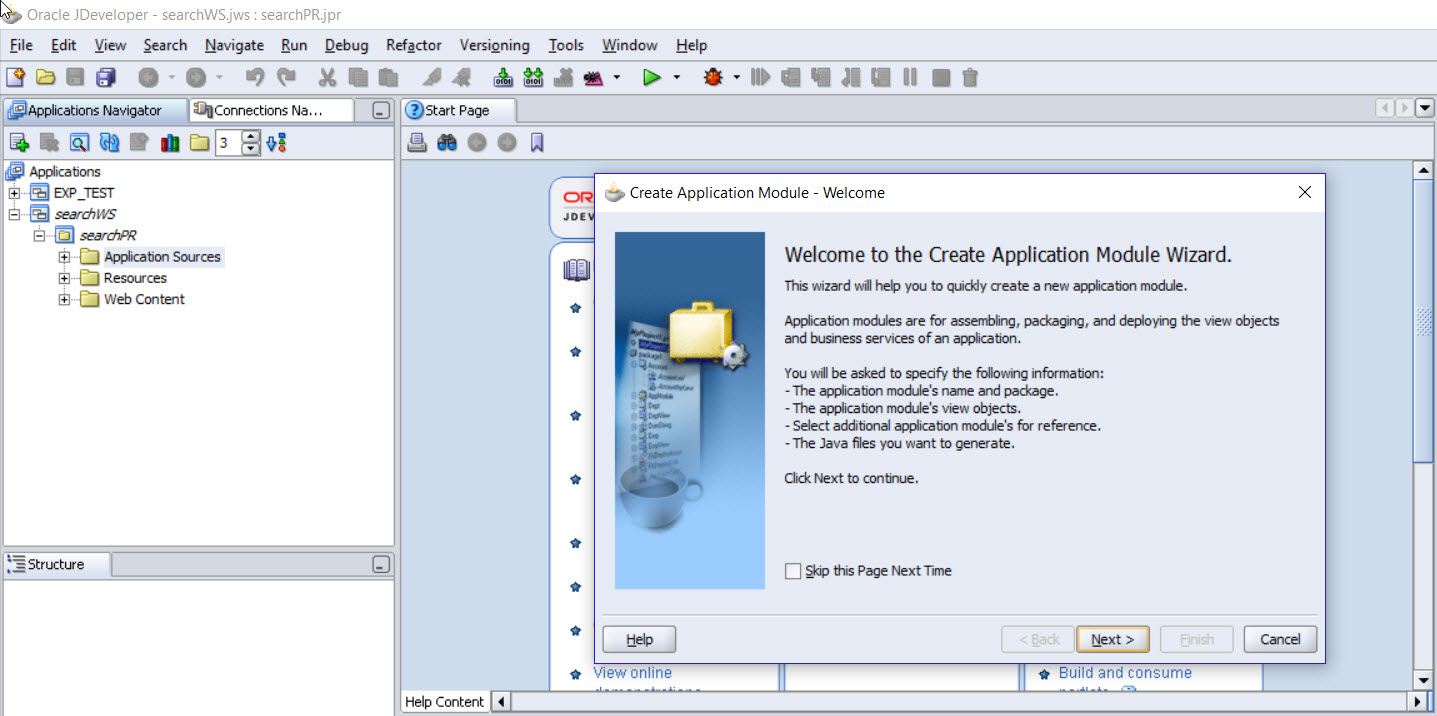Expand the Application Sources folder
Image resolution: width=1437 pixels, height=716 pixels.
pos(63,256)
